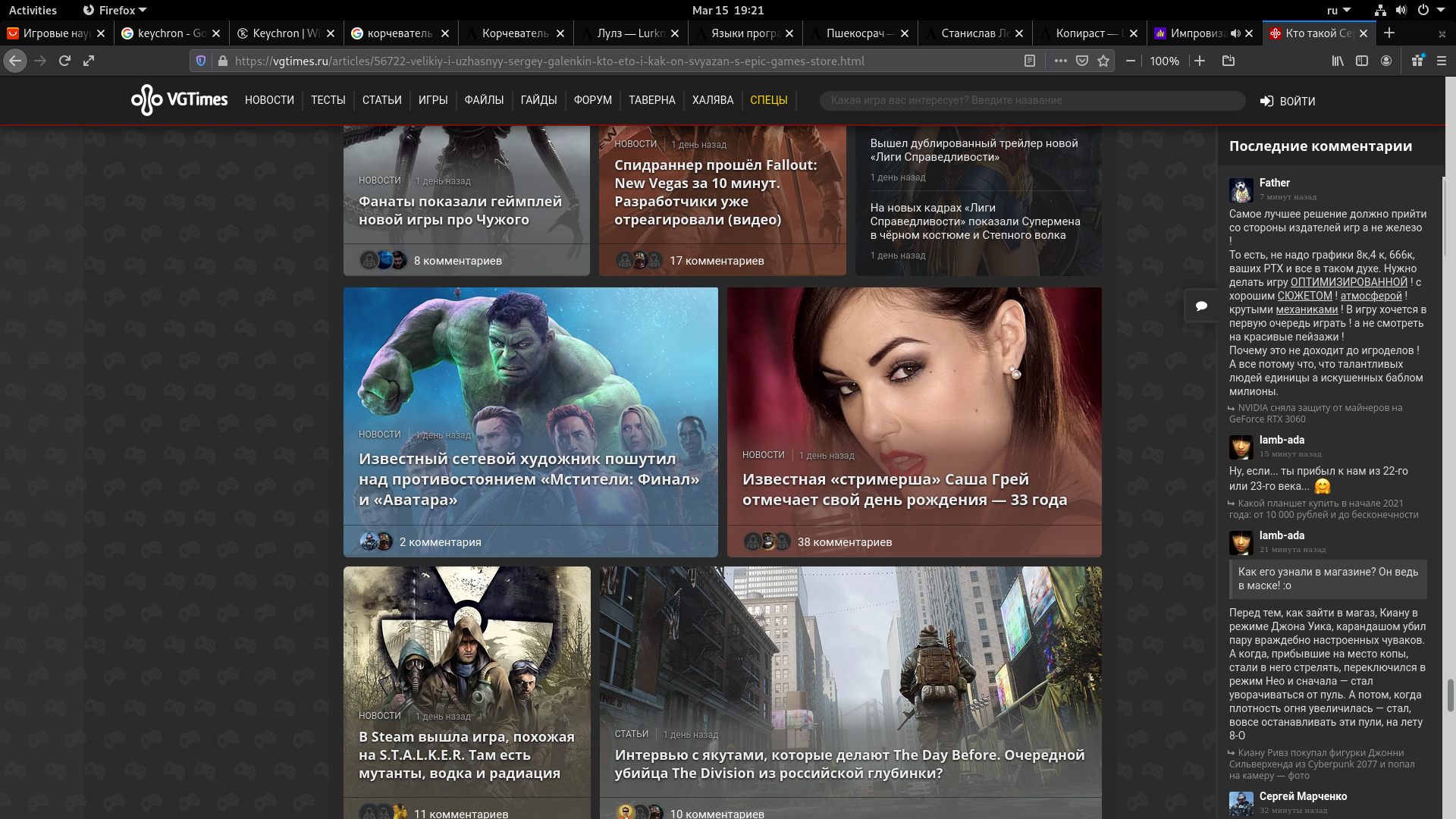Mute the Импровиза tab audio icon
The width and height of the screenshot is (1456, 819).
coord(1235,33)
